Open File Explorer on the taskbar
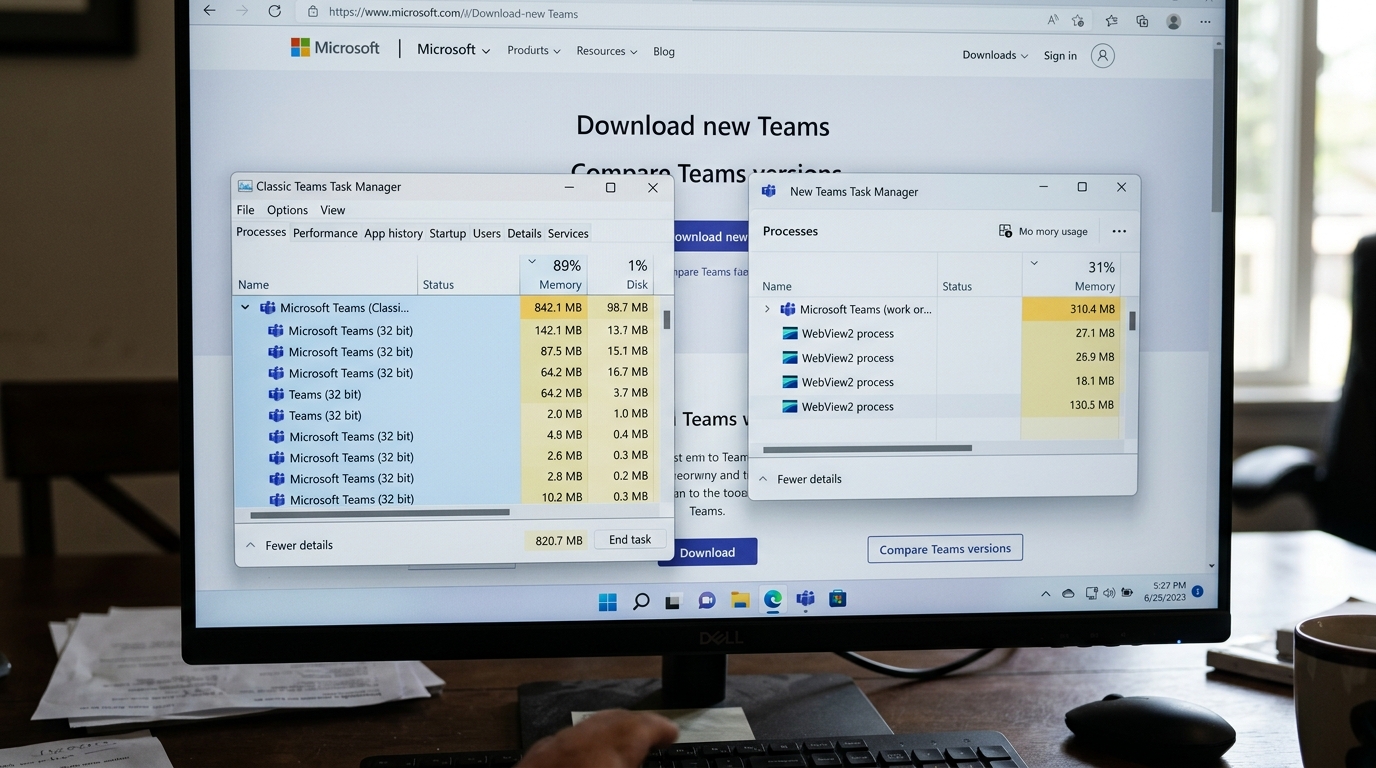The height and width of the screenshot is (768, 1376). click(x=740, y=600)
